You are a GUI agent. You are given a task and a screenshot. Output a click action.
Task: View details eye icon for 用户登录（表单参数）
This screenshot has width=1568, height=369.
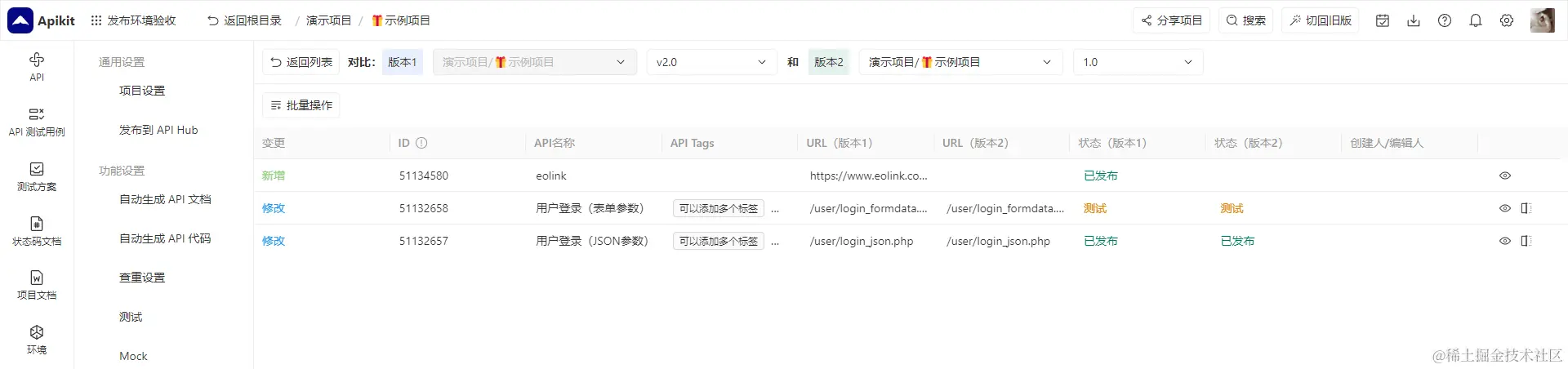click(x=1505, y=208)
